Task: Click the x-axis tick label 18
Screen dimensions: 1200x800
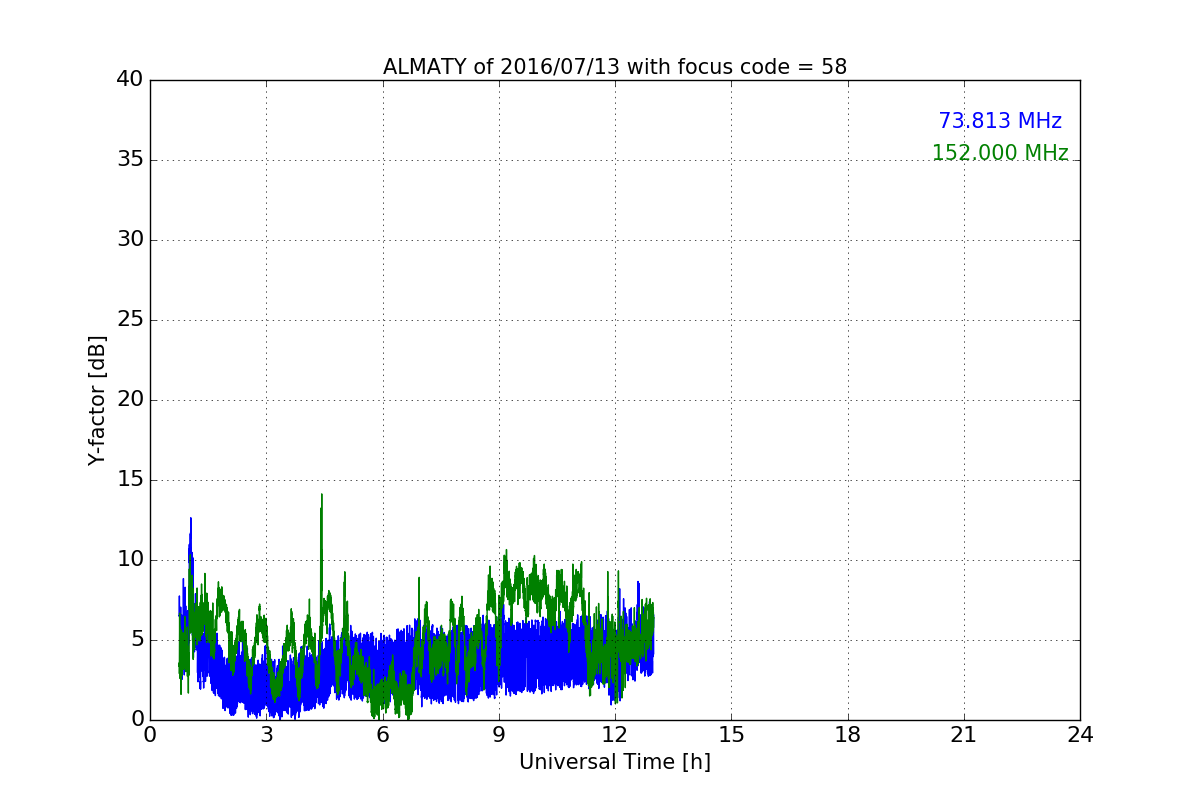Action: pos(848,734)
